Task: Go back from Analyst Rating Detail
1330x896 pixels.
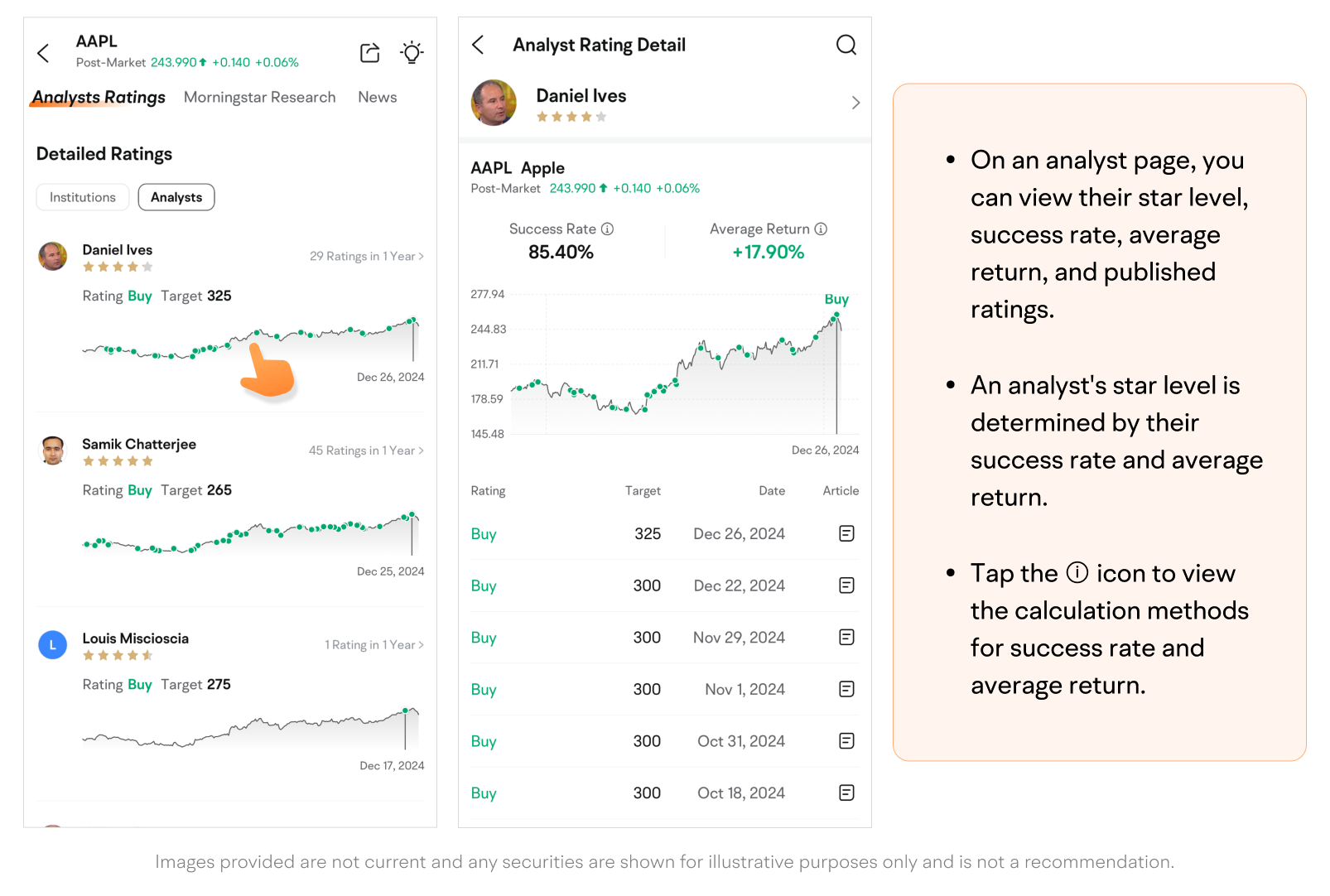Action: point(478,45)
